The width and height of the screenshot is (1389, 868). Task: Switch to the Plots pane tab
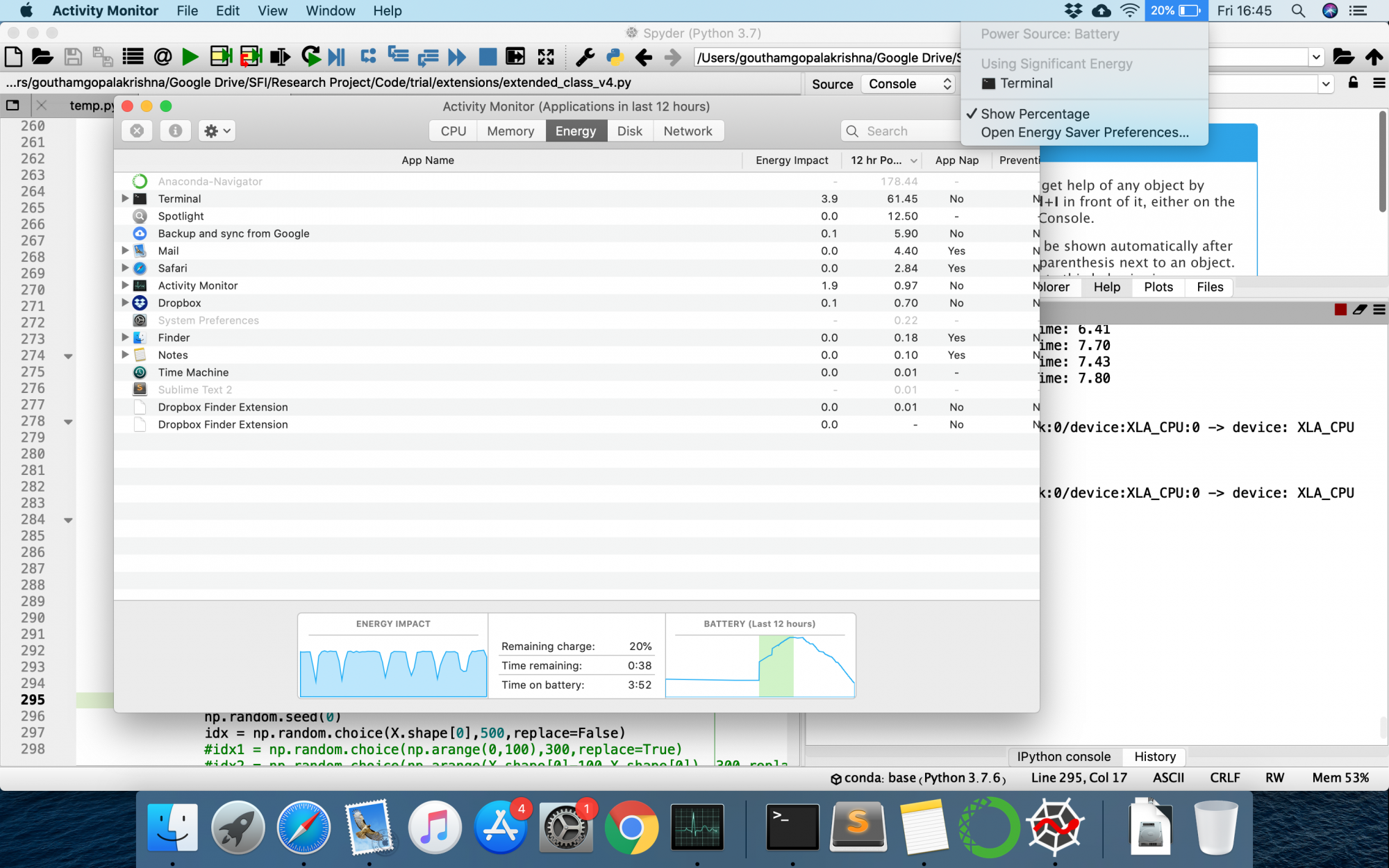tap(1158, 287)
